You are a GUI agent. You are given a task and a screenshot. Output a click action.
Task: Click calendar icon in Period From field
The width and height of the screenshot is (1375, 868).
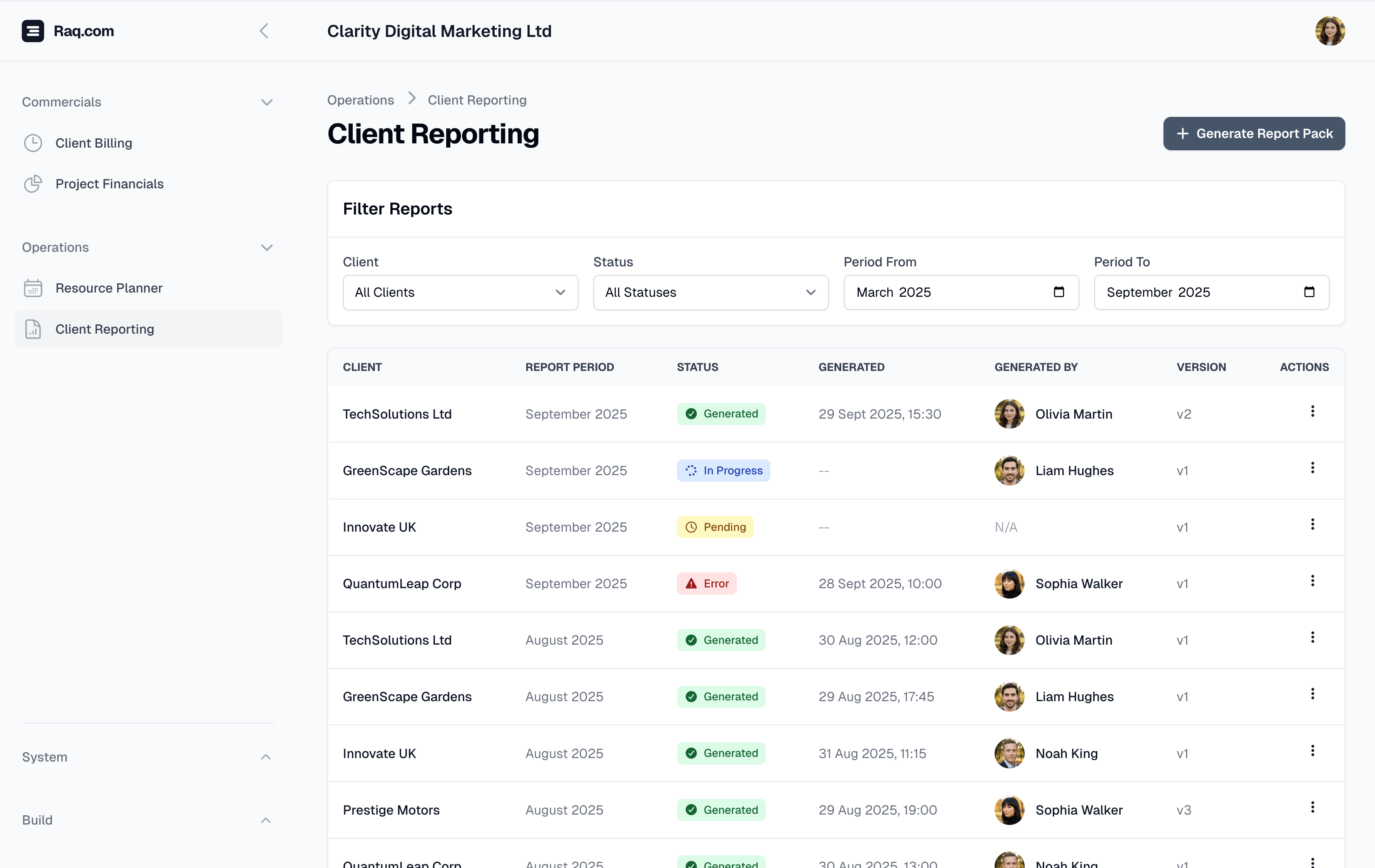point(1059,292)
